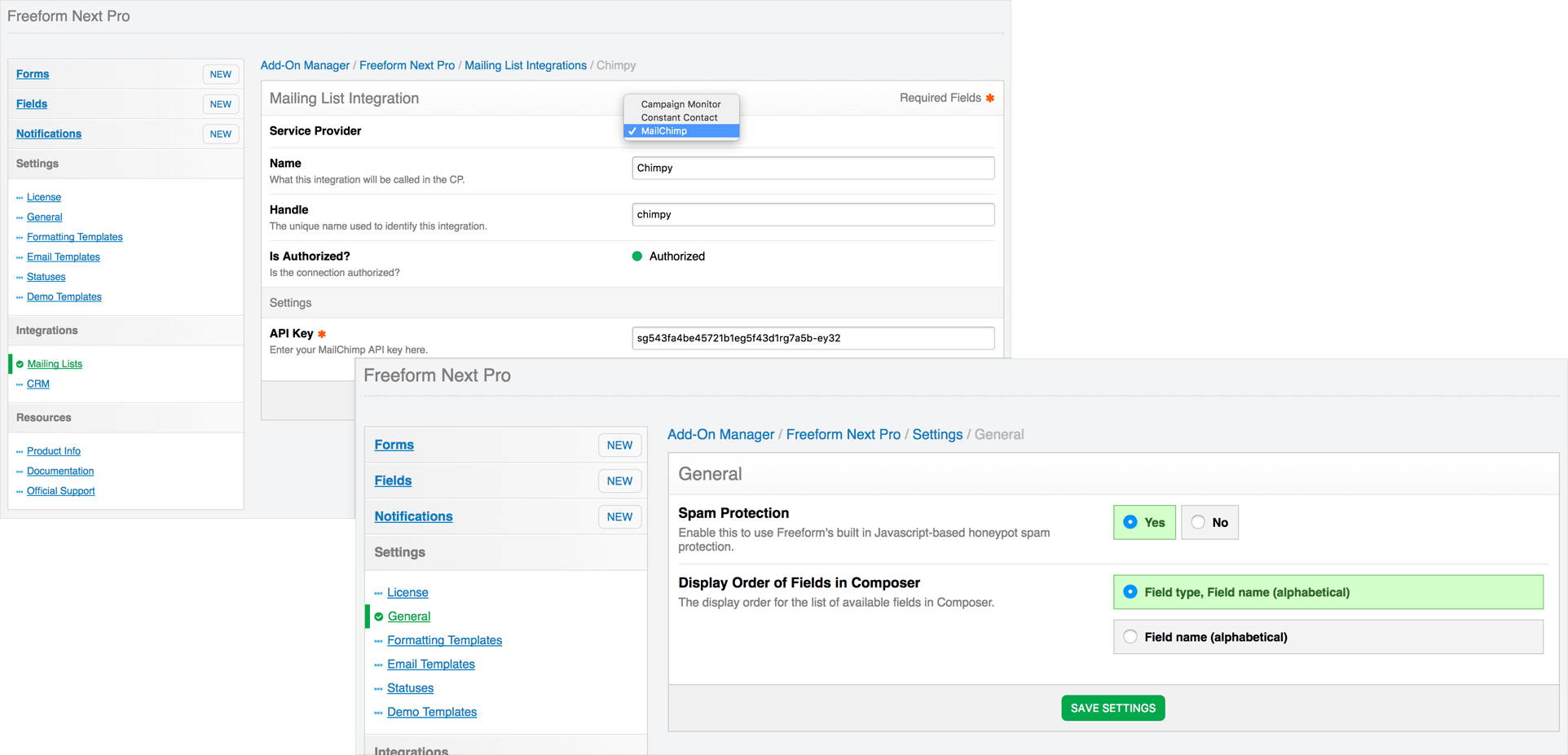
Task: Click the SAVE SETTINGS button
Action: 1113,708
